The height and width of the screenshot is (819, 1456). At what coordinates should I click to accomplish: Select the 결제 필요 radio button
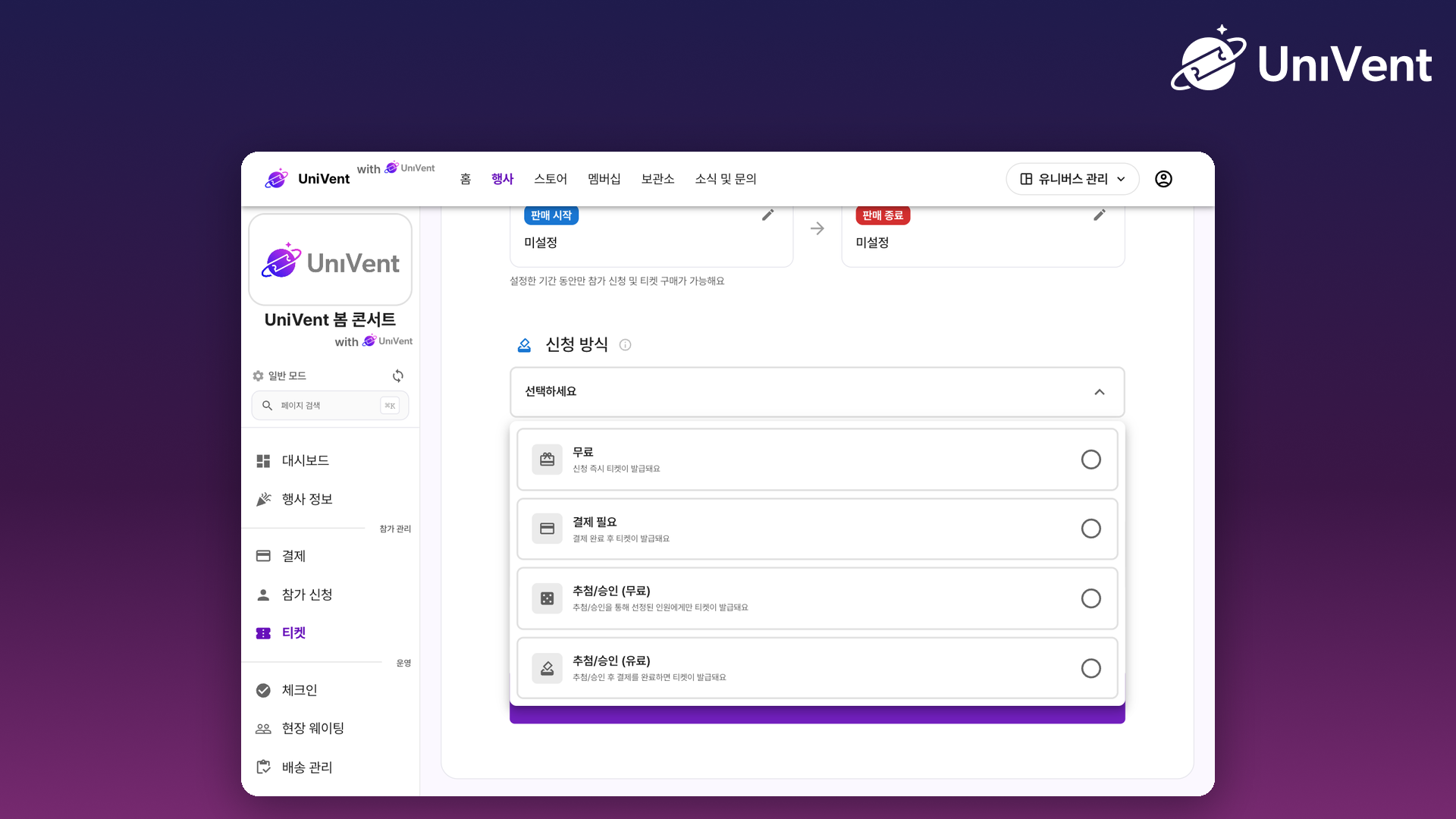click(1090, 529)
